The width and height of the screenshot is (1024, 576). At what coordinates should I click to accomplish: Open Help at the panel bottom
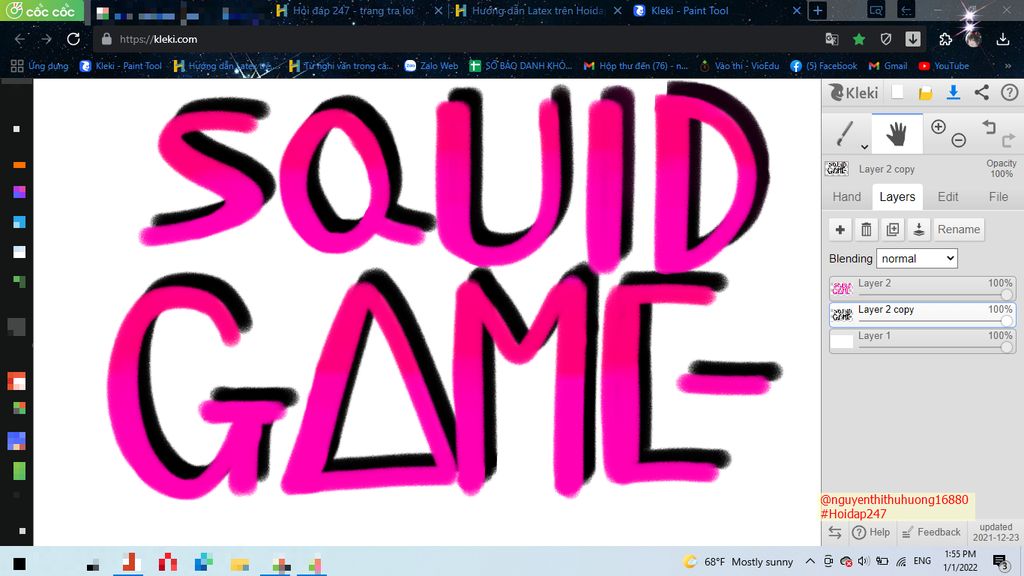click(x=871, y=532)
